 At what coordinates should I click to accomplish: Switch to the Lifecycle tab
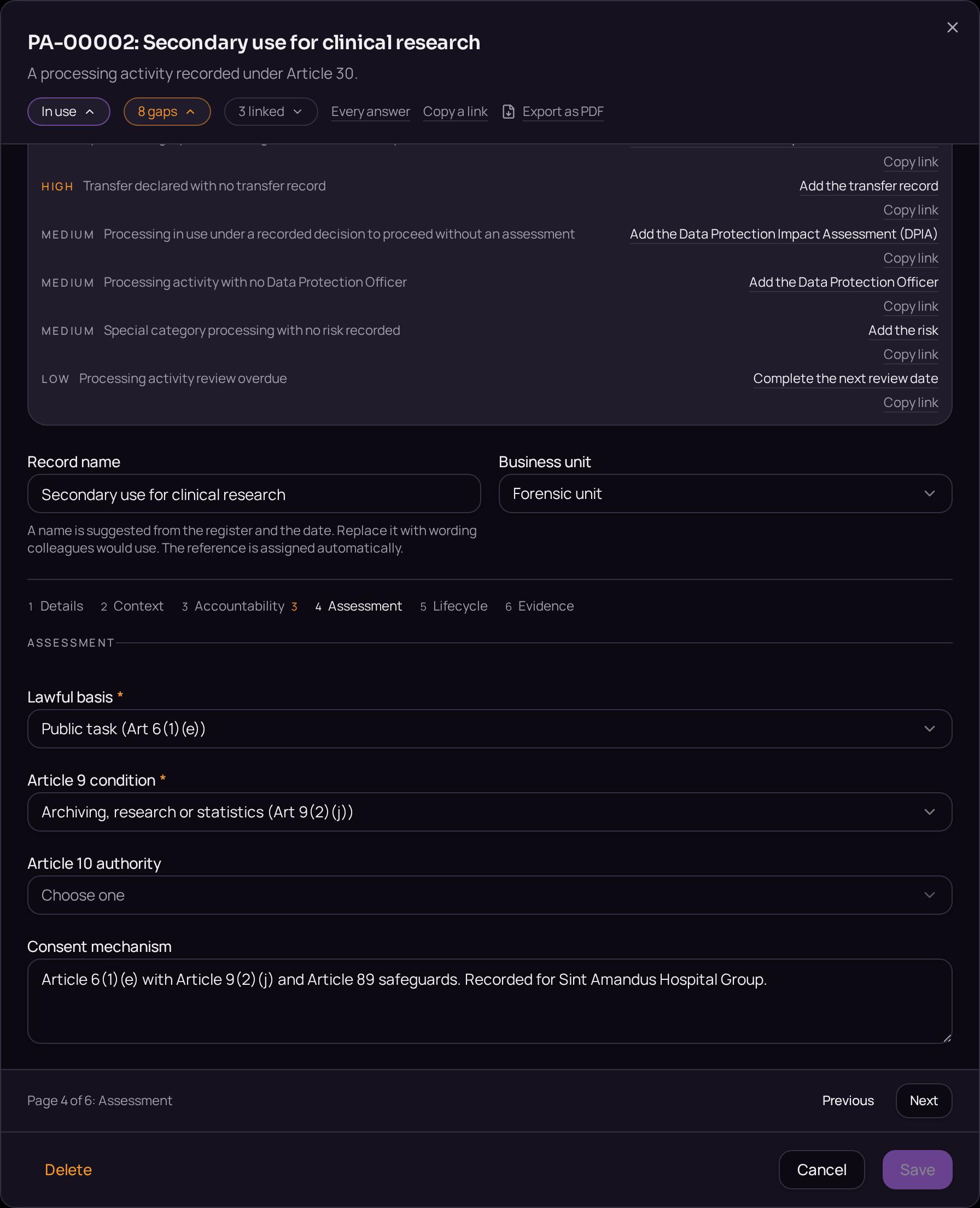pyautogui.click(x=454, y=606)
